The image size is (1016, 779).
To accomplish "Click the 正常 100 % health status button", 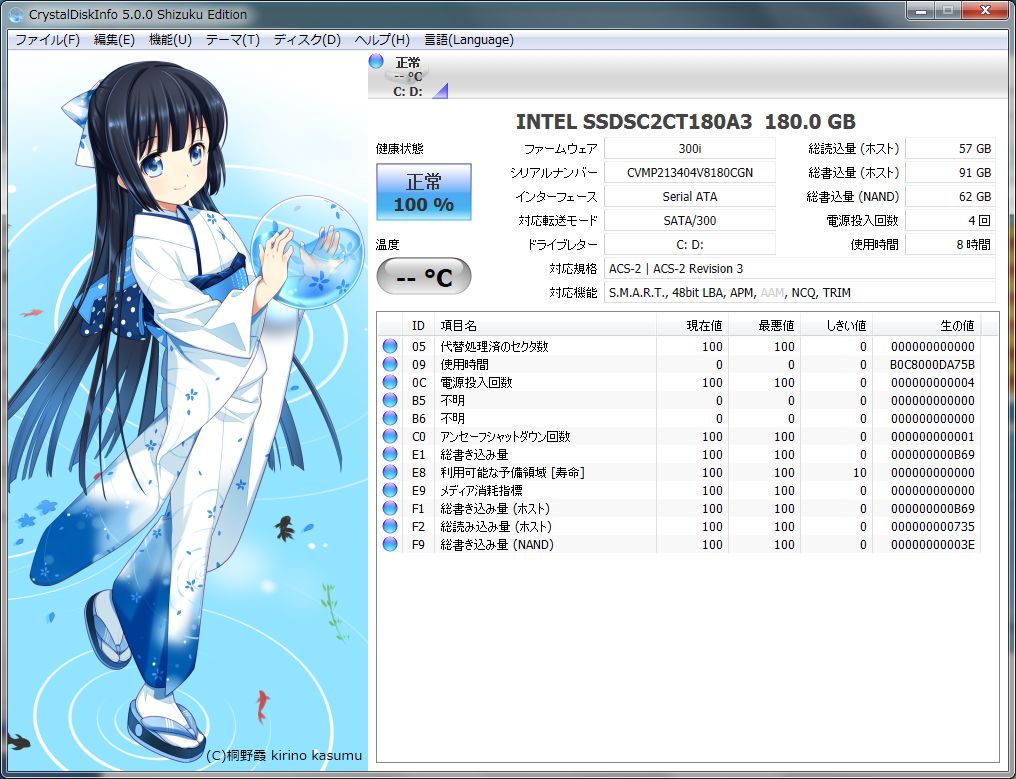I will tap(424, 192).
